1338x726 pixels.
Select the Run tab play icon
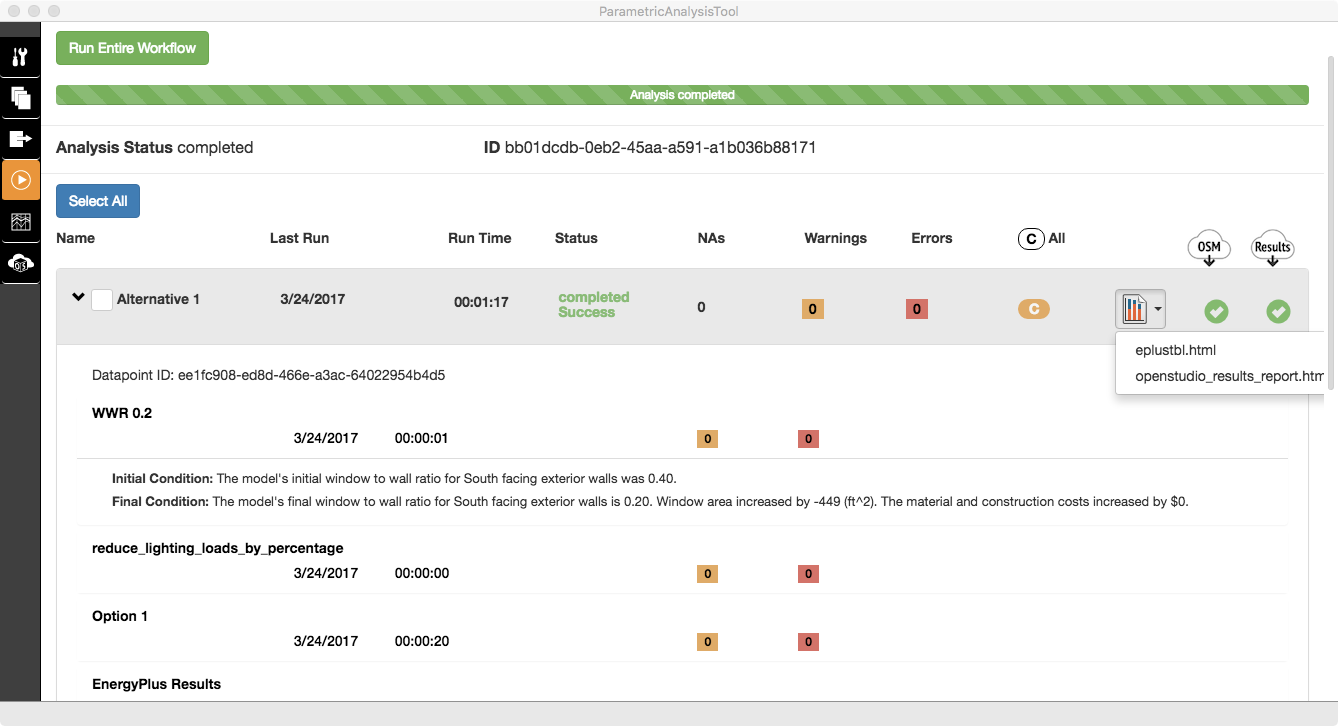tap(20, 181)
